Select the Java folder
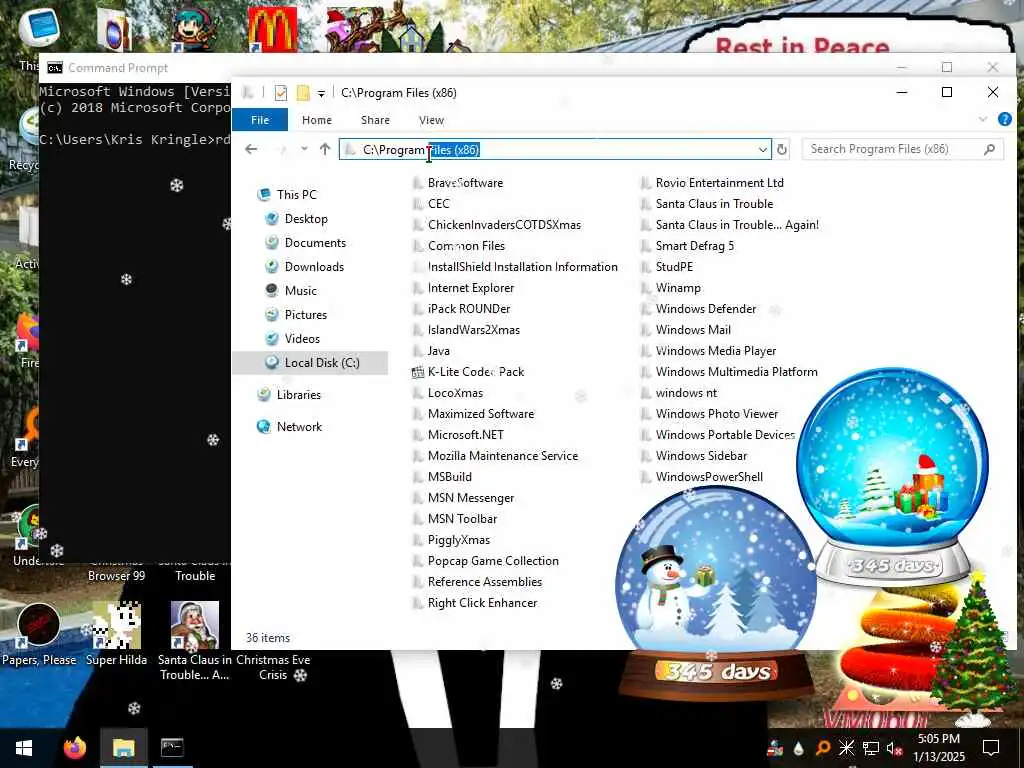 pyautogui.click(x=438, y=351)
